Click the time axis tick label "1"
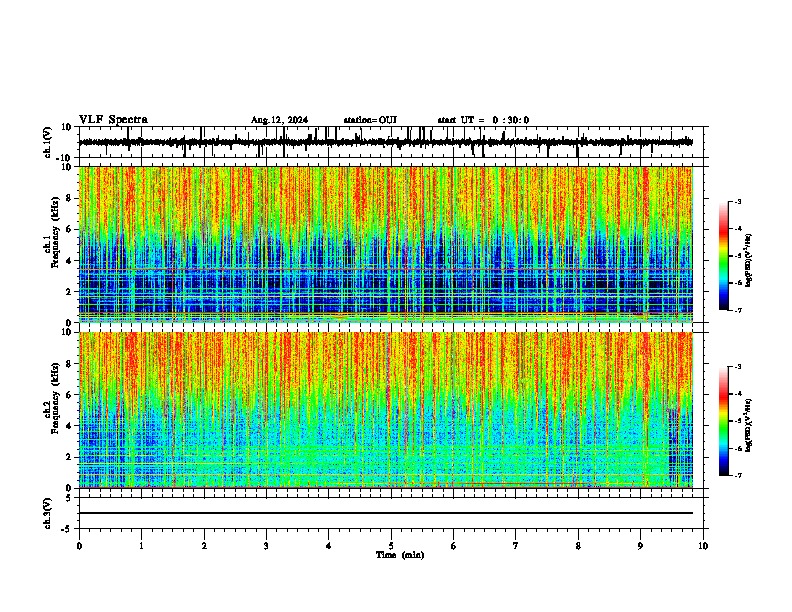This screenshot has height=612, width=792. click(142, 546)
